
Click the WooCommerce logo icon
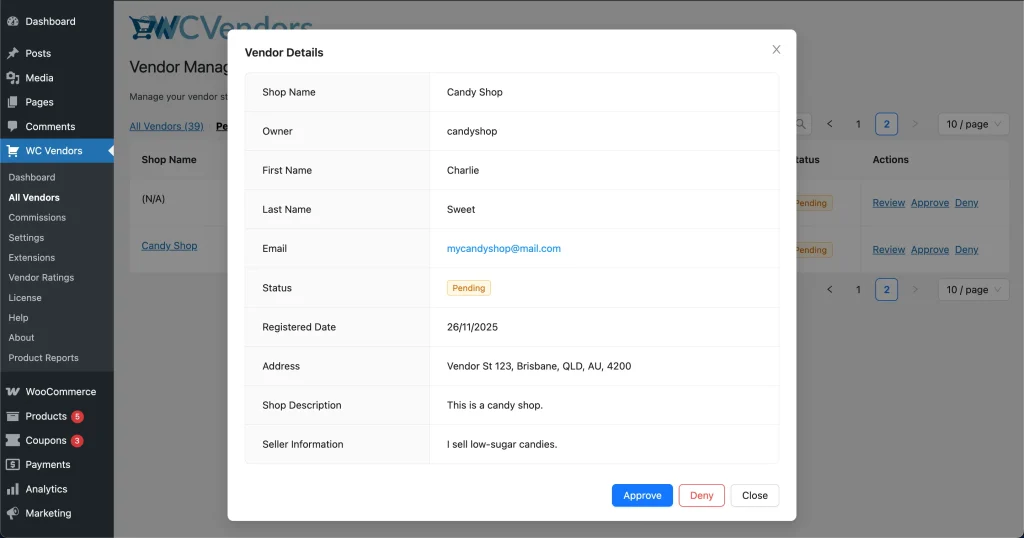coord(13,392)
